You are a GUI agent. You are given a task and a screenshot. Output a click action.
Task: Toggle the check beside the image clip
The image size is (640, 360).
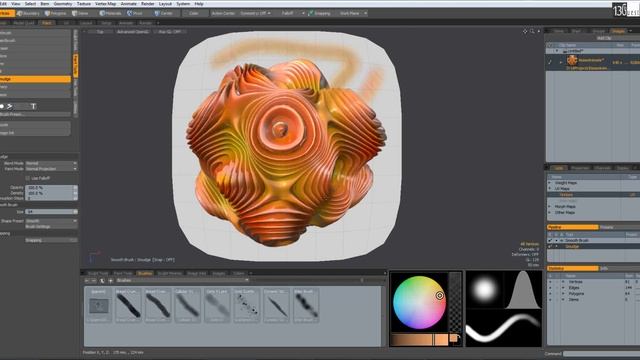pyautogui.click(x=550, y=62)
